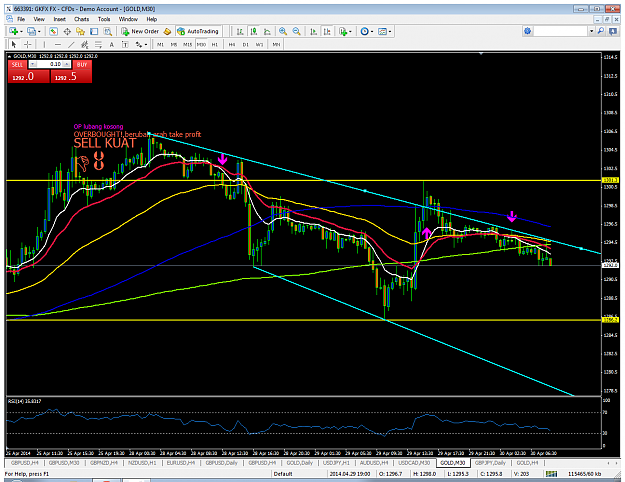Open the Templates toolbar icon
Viewport: 625px width, 482px height.
(382, 31)
